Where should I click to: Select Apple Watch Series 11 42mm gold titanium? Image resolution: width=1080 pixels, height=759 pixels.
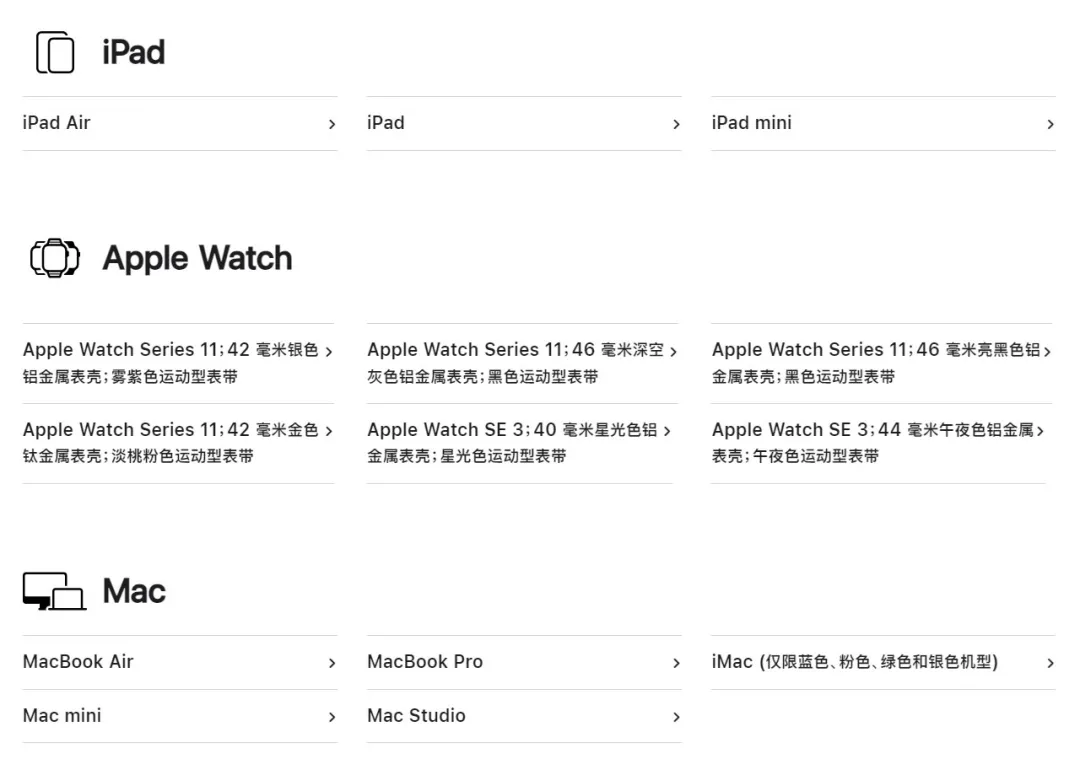click(170, 442)
